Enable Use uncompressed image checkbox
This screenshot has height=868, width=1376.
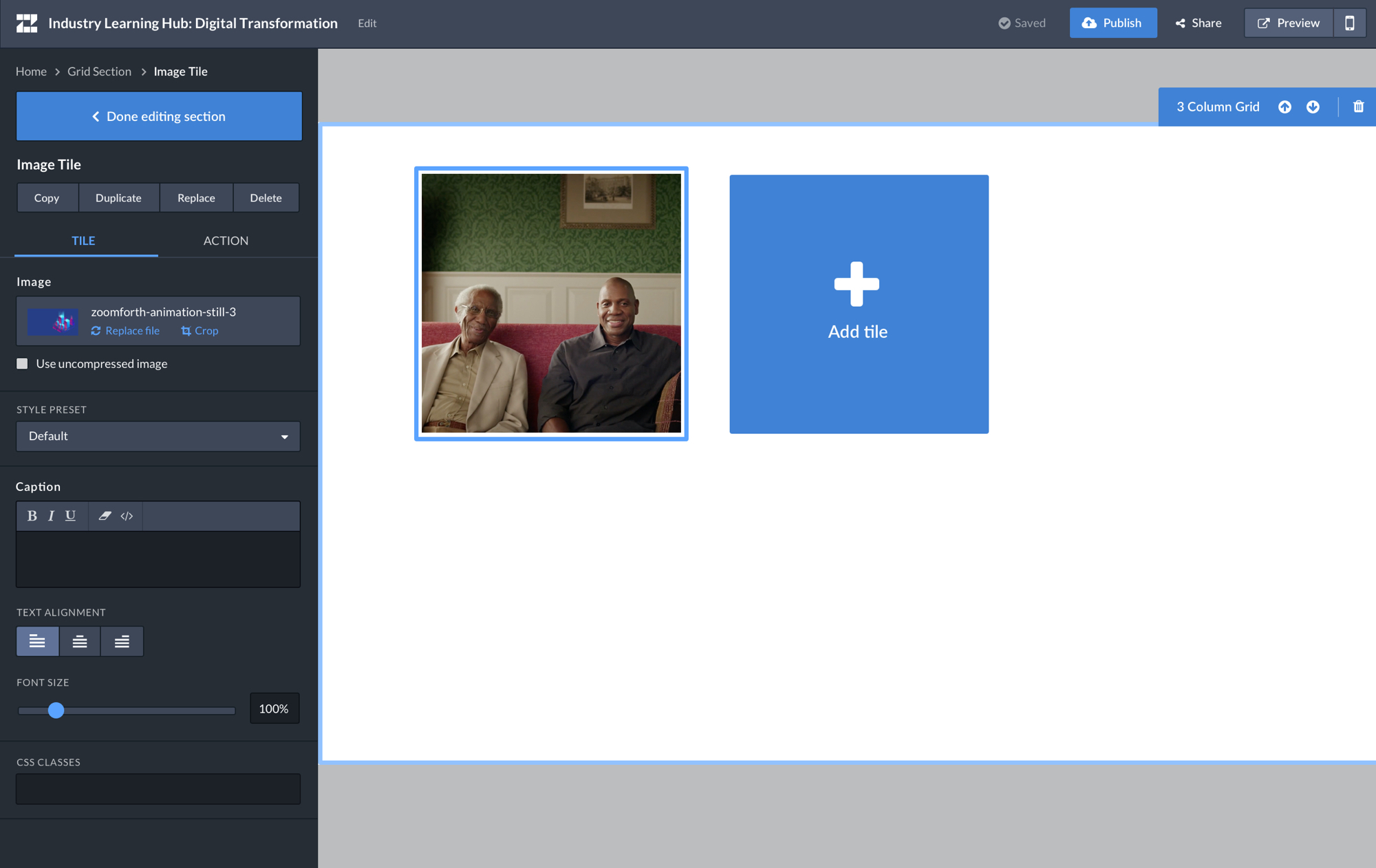(x=23, y=364)
